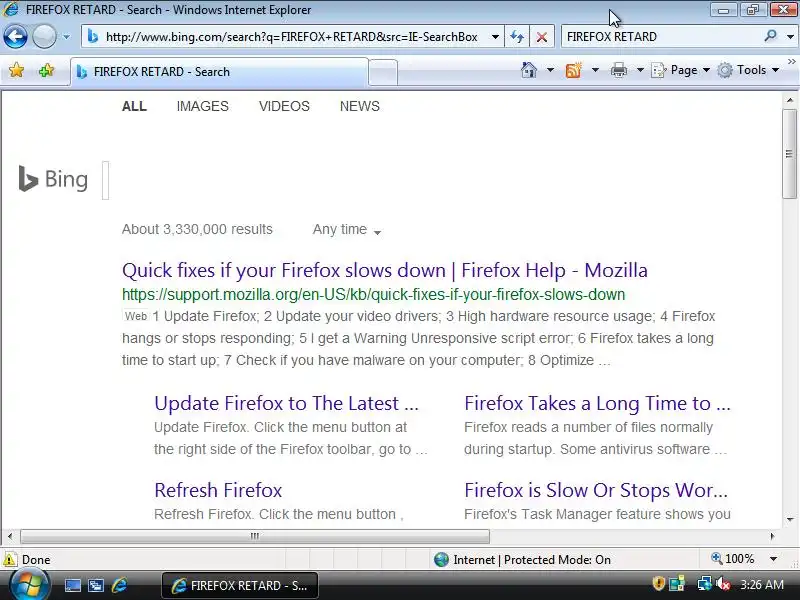Expand the zoom level dropdown arrow
800x600 pixels.
773,559
